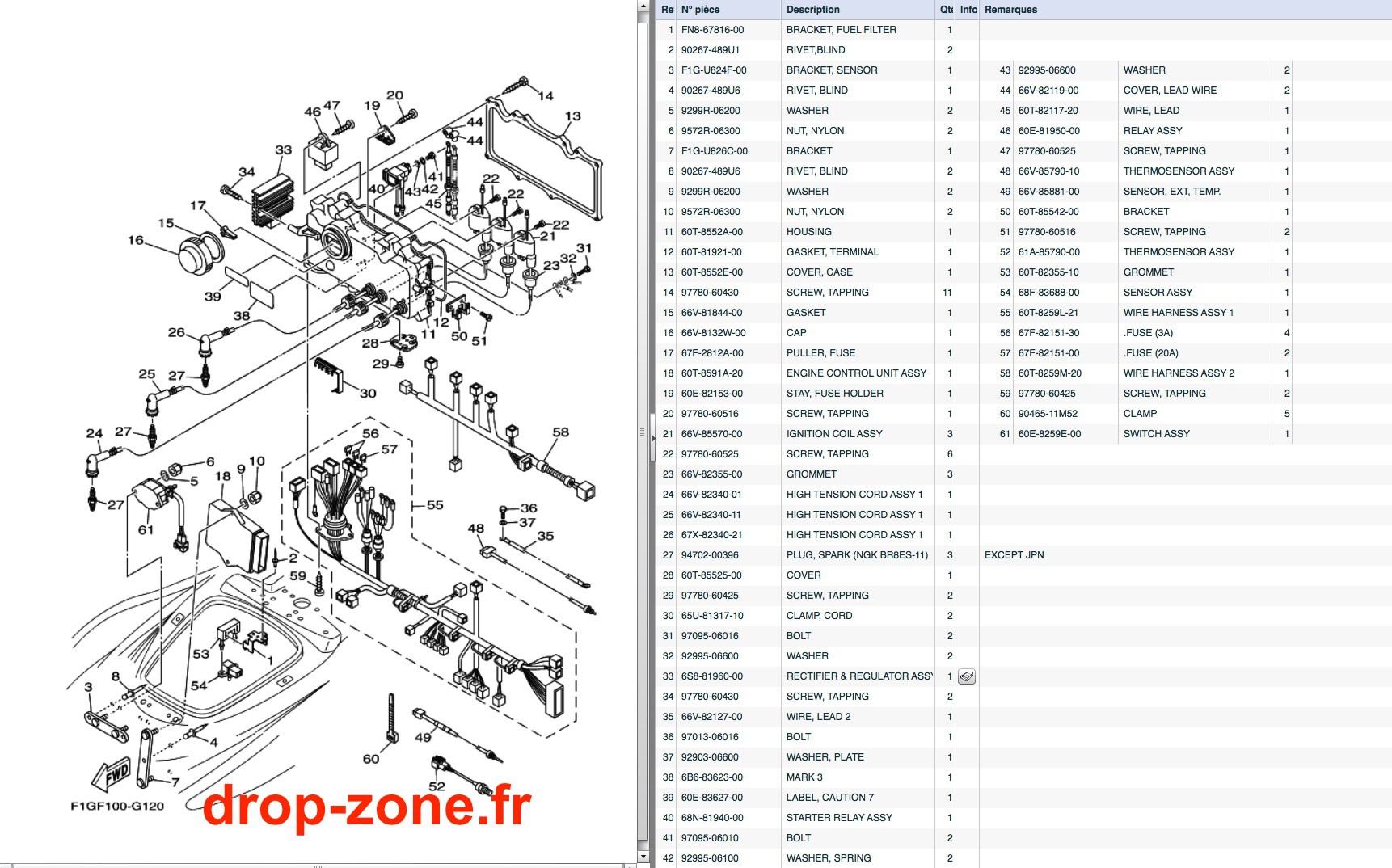
Task: Click the Remarques column header
Action: coord(1185,10)
